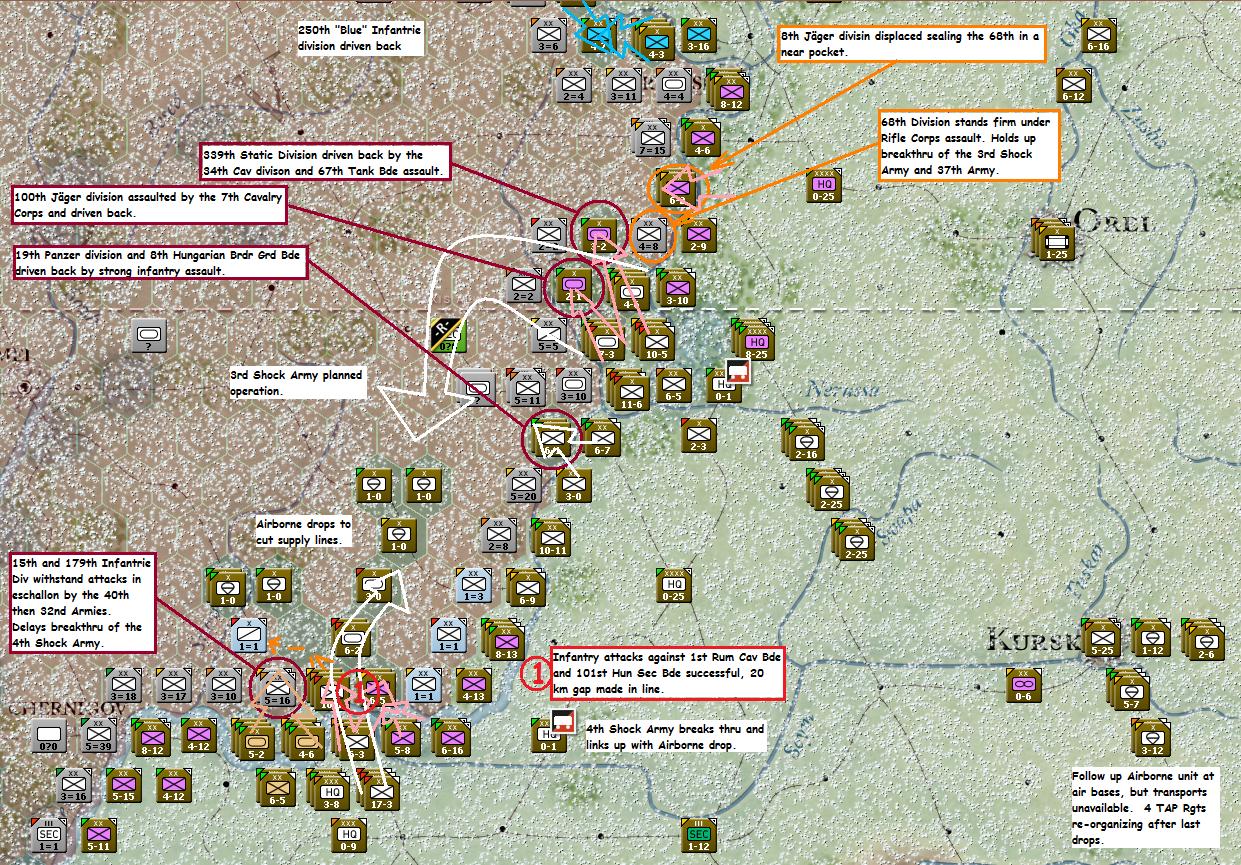The image size is (1241, 865).
Task: Select the gray 4=4 armored division counter
Action: [672, 85]
